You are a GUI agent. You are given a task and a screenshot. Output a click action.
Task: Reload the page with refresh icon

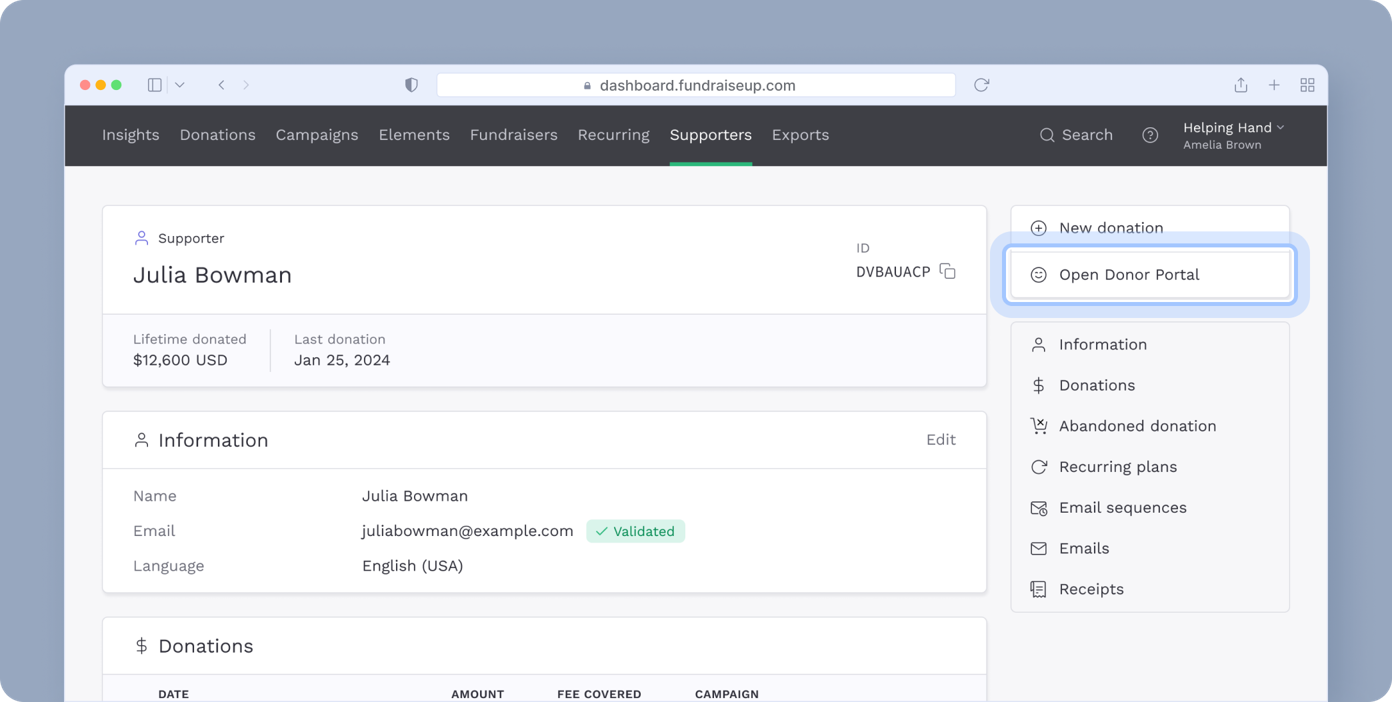coord(981,85)
